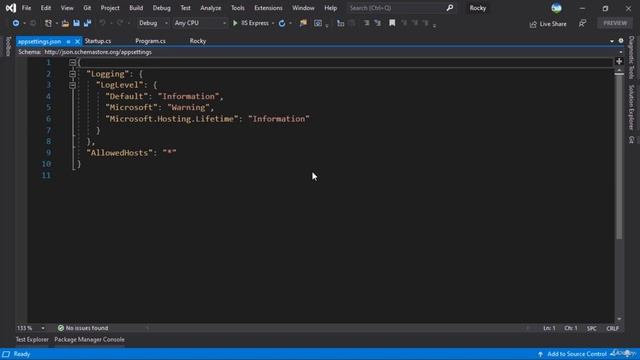
Task: Open the Extensions menu
Action: (268, 8)
